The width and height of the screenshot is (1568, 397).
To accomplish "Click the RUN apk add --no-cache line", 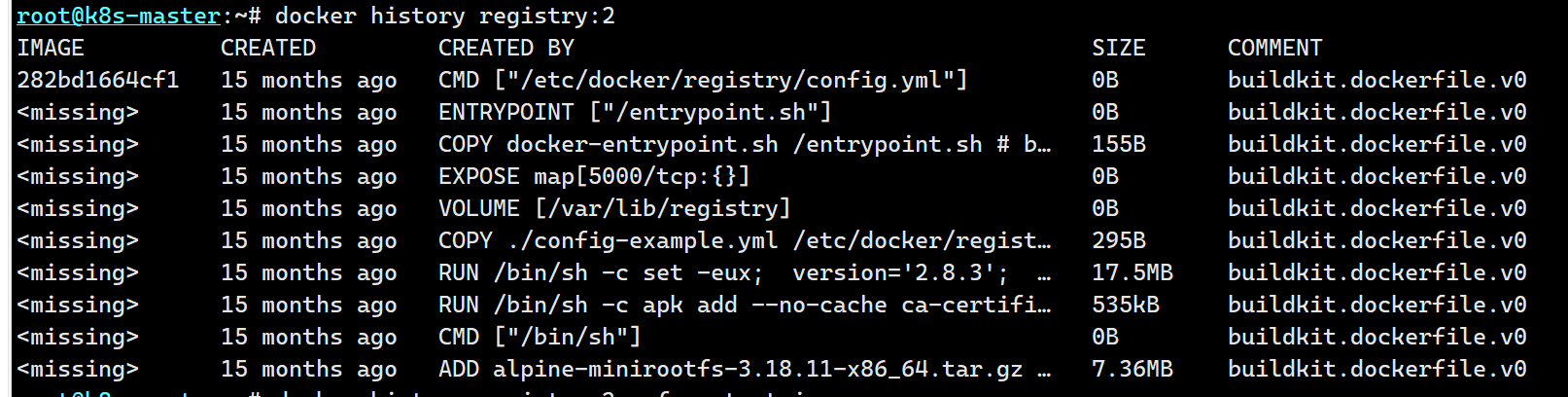I will tap(744, 305).
